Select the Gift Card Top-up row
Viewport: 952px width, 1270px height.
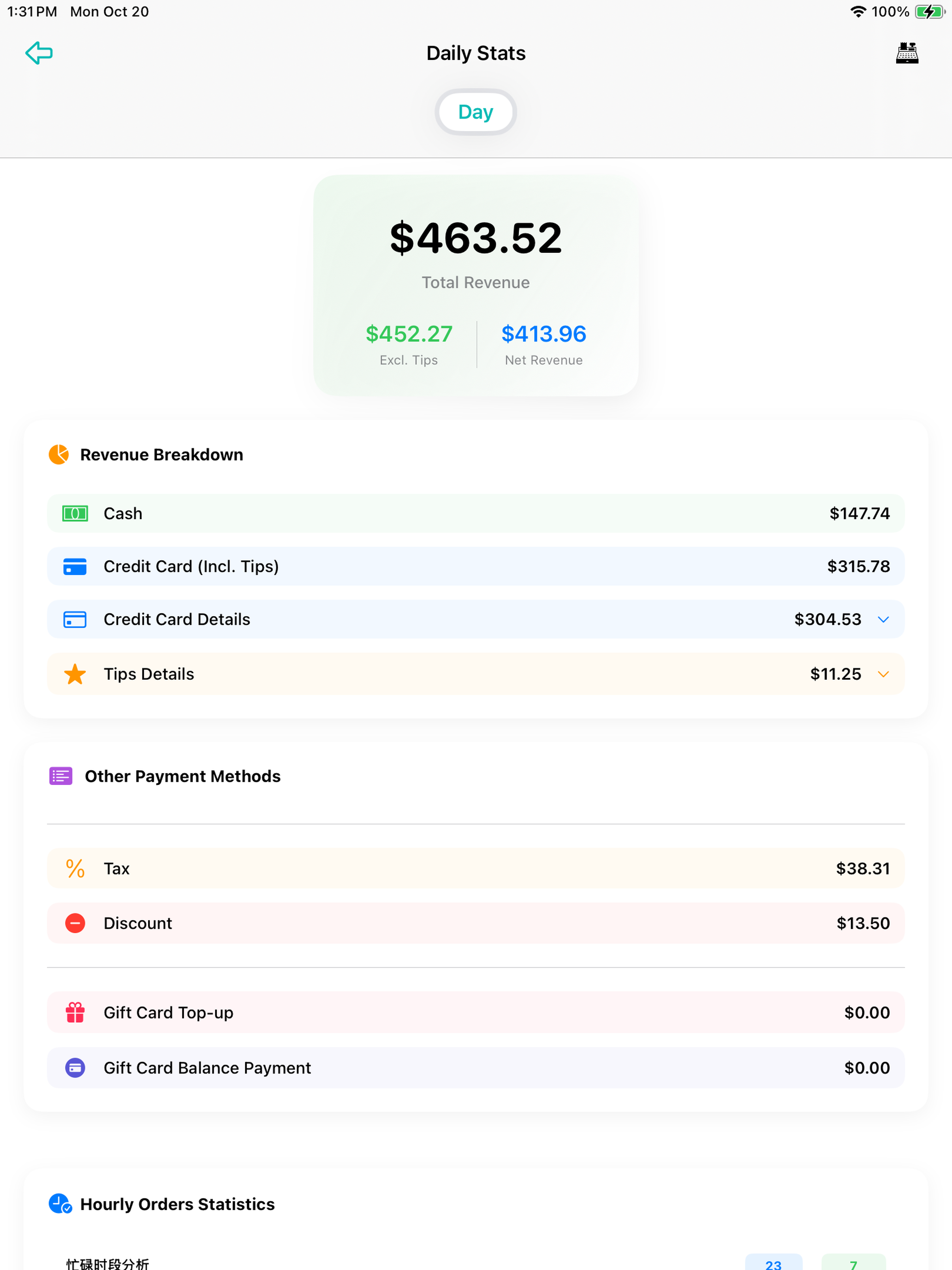click(x=476, y=1012)
